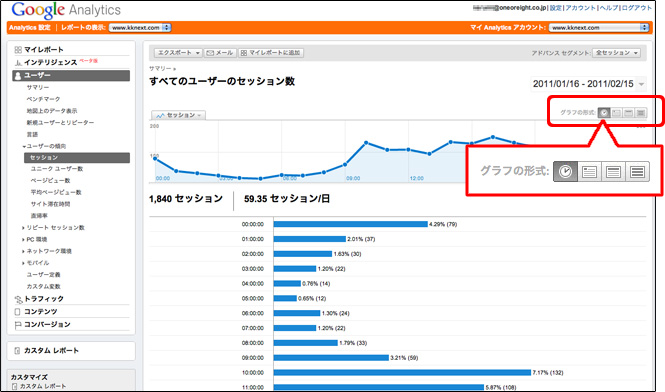The width and height of the screenshot is (665, 392).
Task: Open the セッション metric dropdown above chart
Action: tap(179, 115)
